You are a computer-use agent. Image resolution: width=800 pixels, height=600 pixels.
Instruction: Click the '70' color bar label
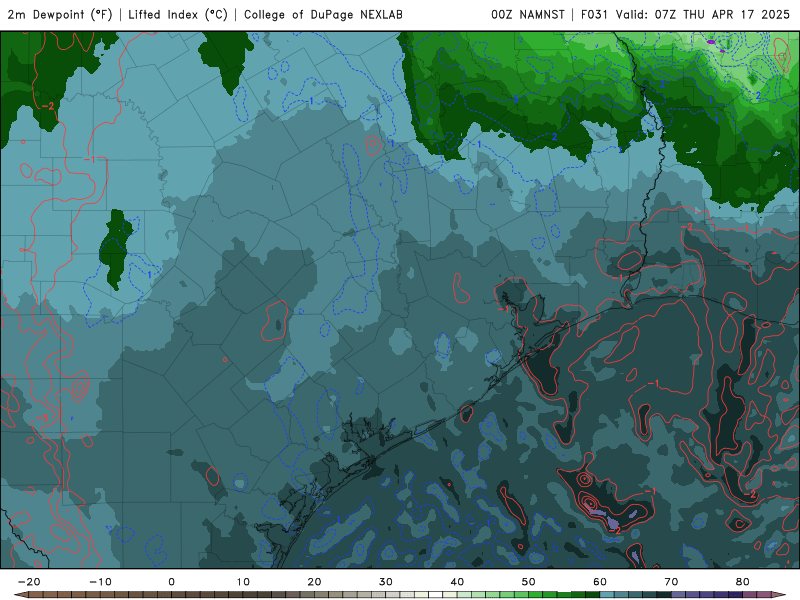(671, 582)
